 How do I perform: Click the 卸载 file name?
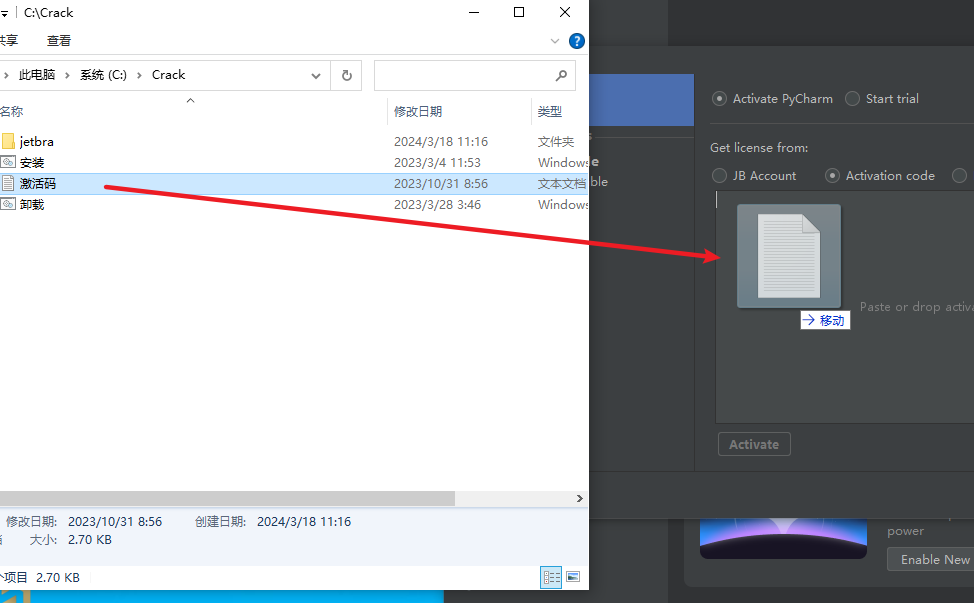click(32, 205)
